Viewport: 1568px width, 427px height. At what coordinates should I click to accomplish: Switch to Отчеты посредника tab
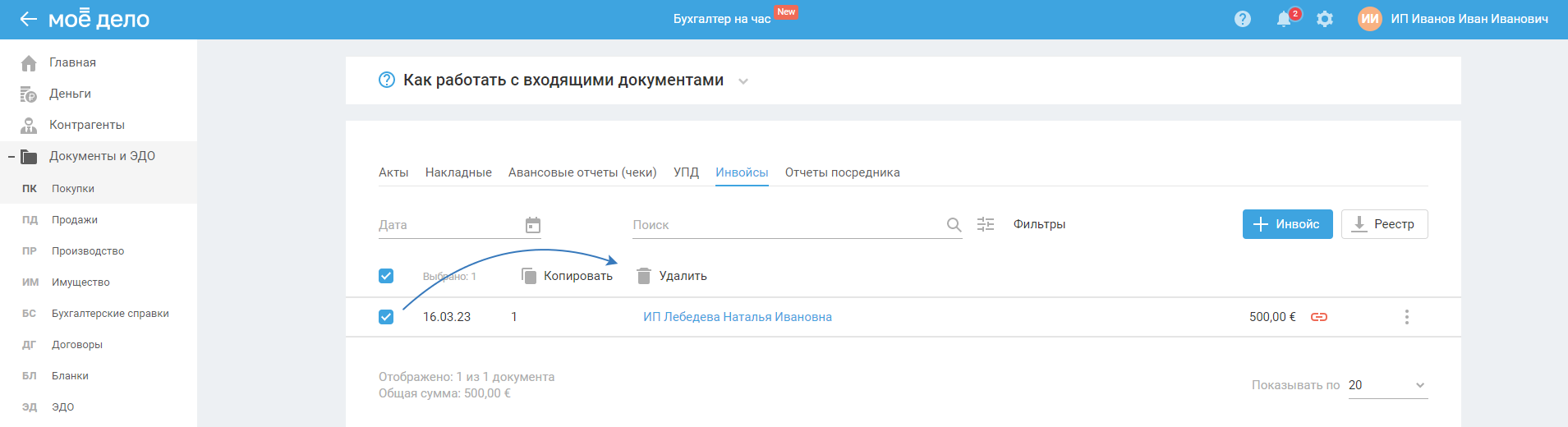pyautogui.click(x=842, y=172)
